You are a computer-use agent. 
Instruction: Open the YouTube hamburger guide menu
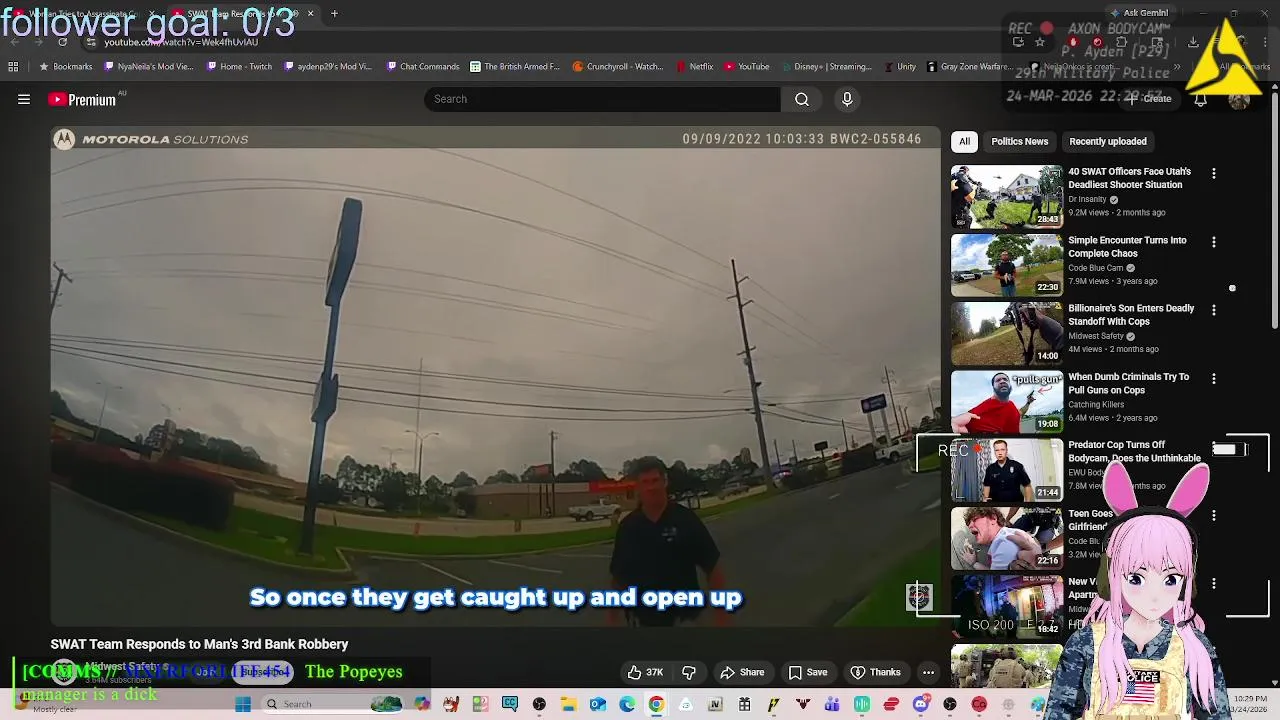pyautogui.click(x=24, y=99)
